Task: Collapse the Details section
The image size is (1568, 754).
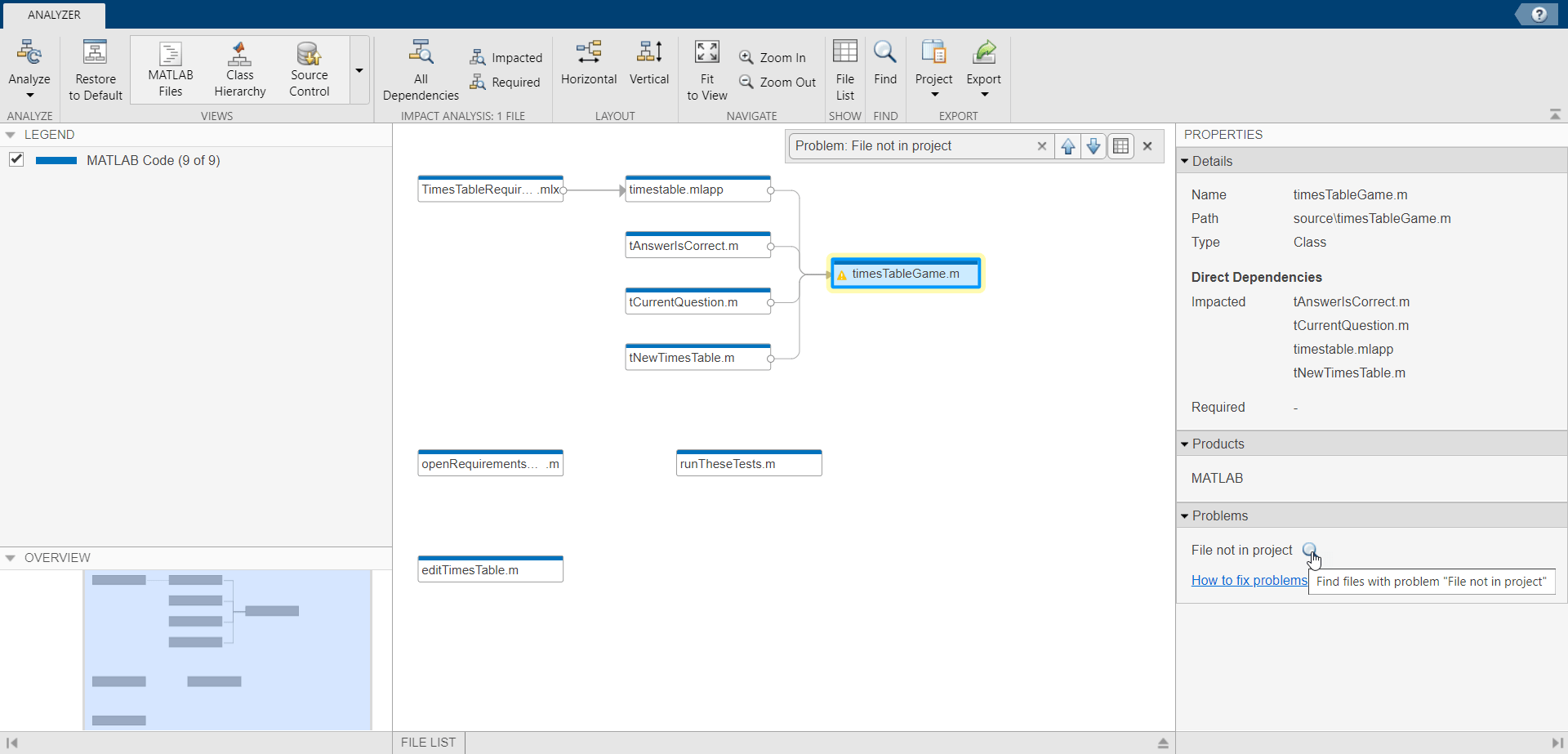Action: pyautogui.click(x=1185, y=161)
